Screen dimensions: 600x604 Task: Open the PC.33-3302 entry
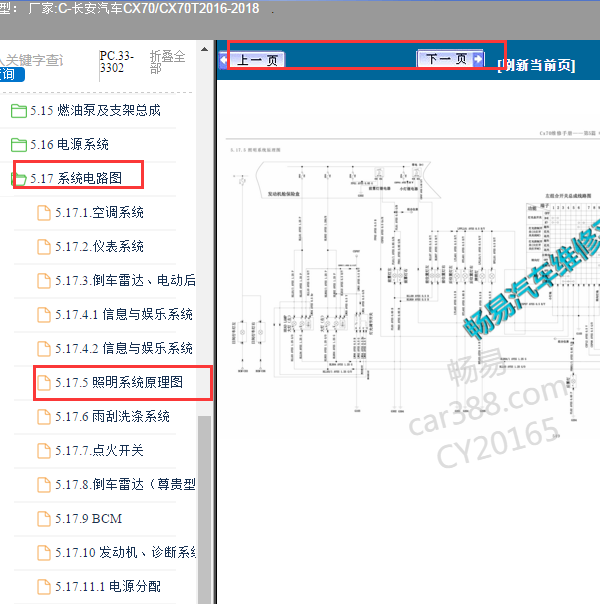[x=117, y=62]
